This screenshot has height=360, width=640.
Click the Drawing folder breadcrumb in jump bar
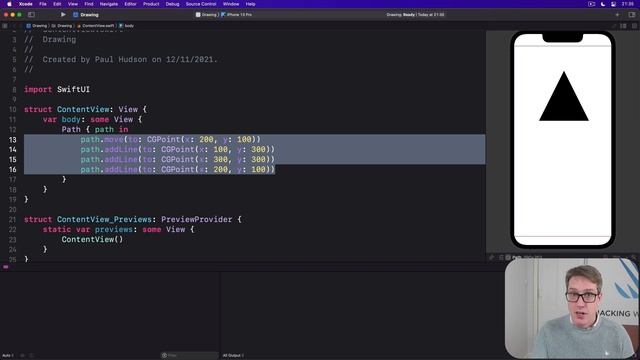click(62, 26)
